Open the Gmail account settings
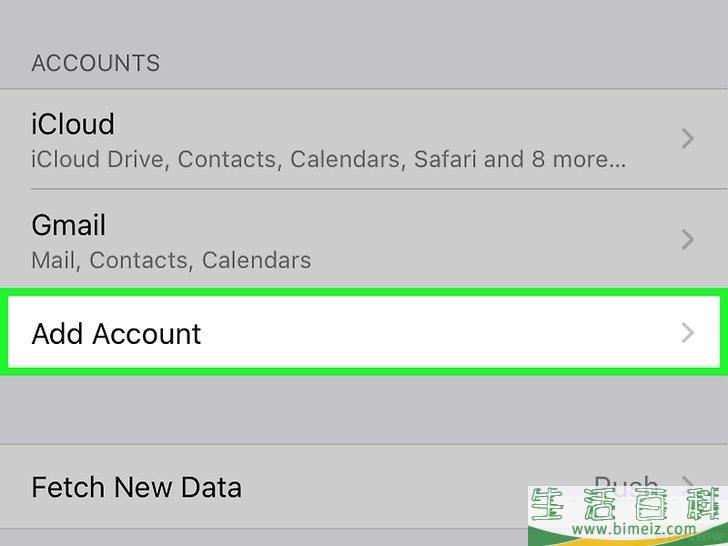This screenshot has height=546, width=728. (364, 240)
